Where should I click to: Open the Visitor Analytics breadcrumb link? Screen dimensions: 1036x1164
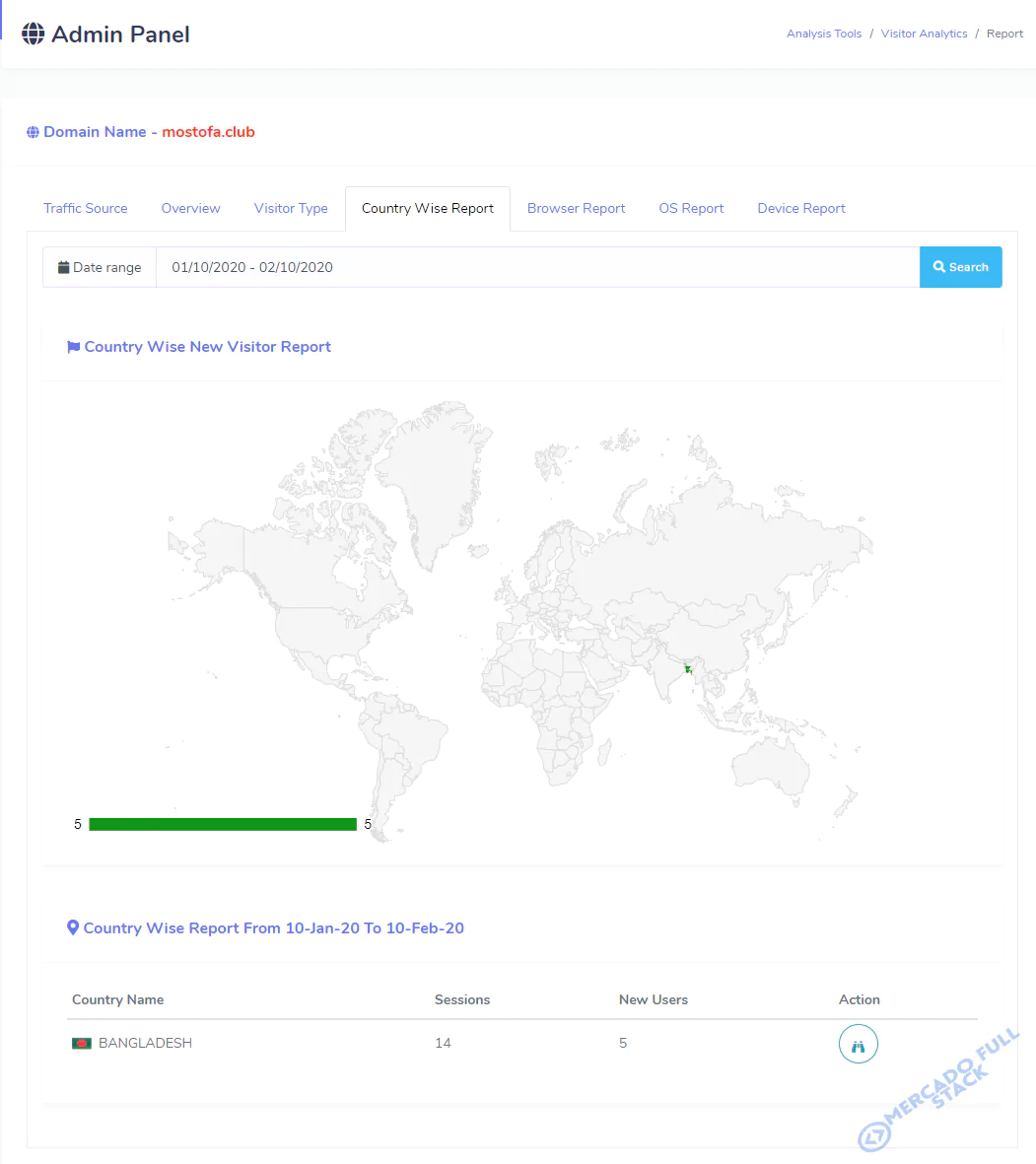924,34
